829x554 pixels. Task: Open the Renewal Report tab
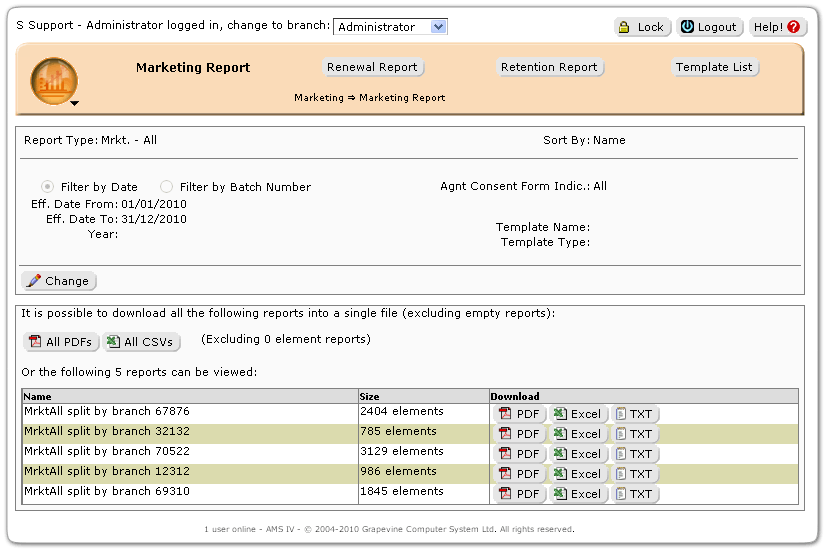(373, 67)
